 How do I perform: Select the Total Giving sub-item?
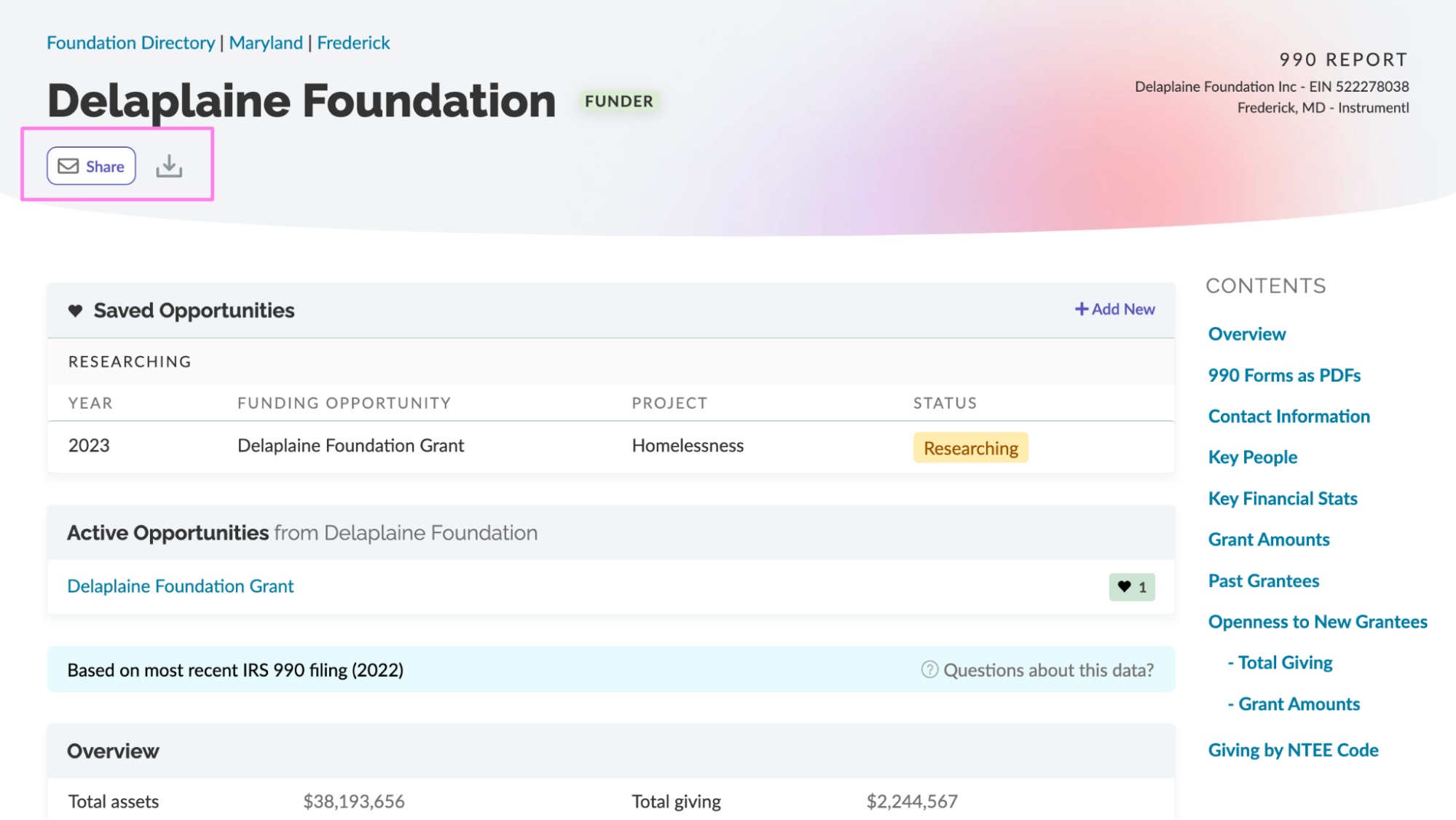pos(1285,663)
